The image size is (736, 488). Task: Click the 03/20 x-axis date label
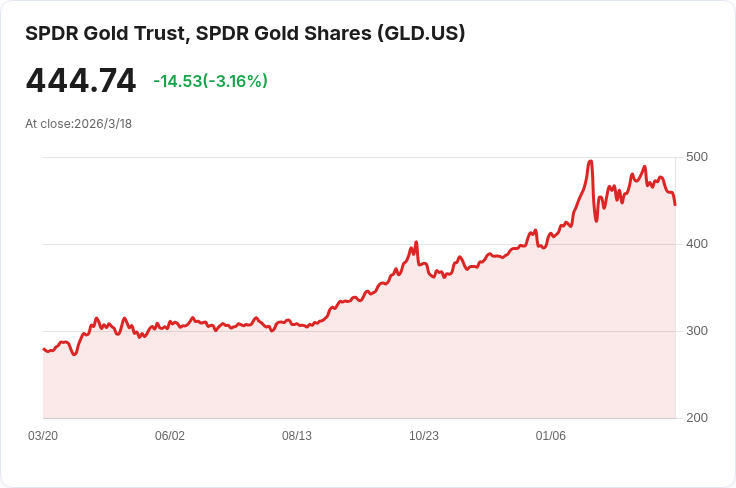point(43,436)
